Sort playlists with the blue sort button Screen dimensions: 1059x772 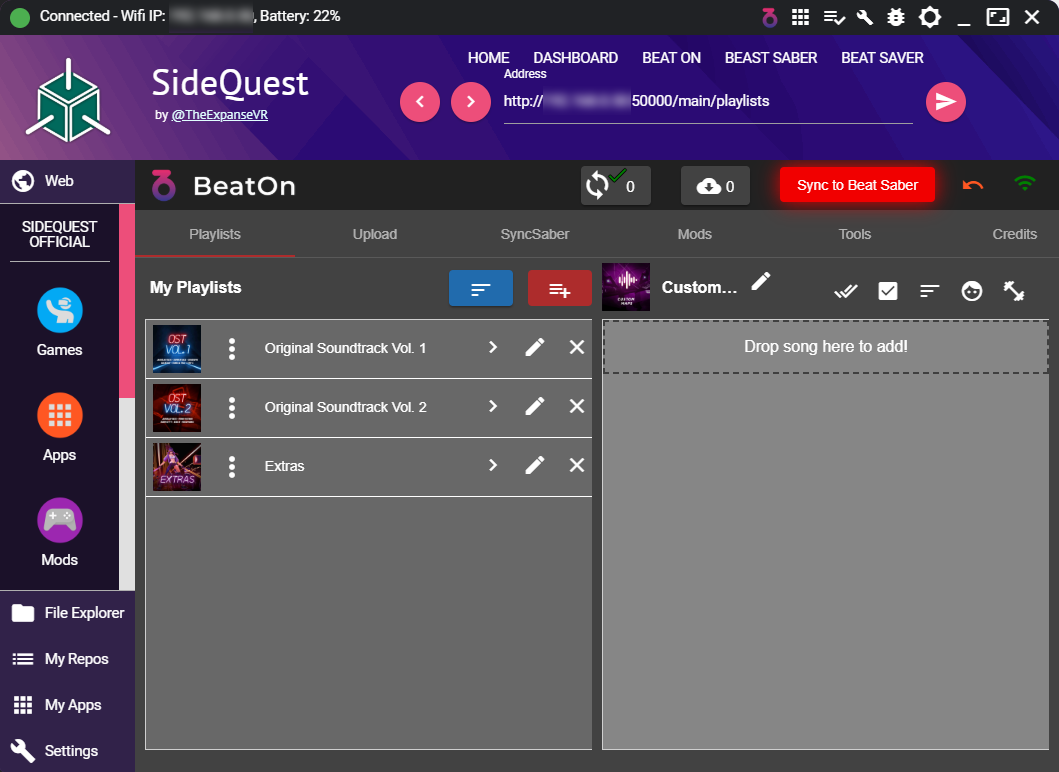(481, 288)
